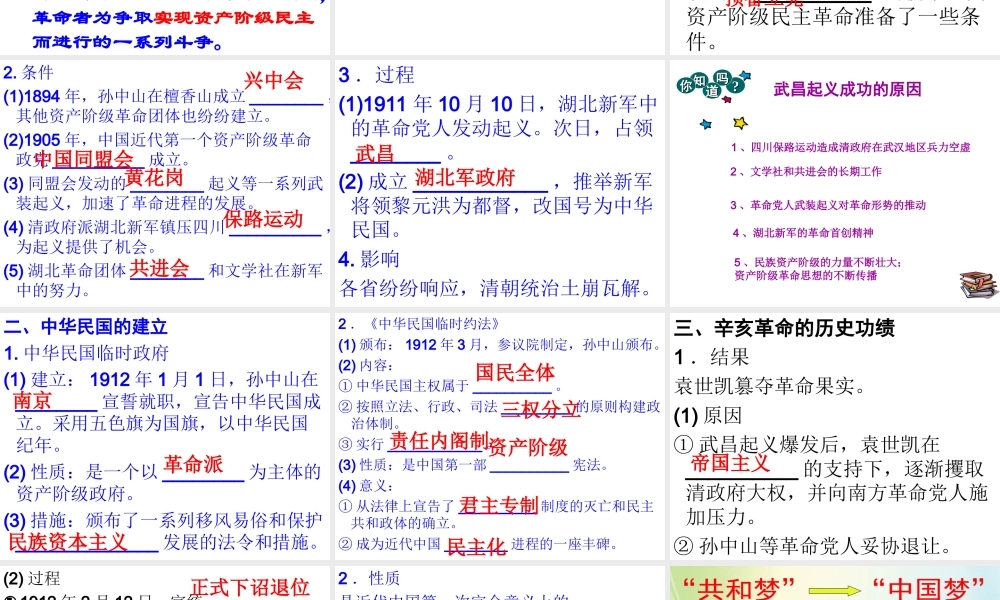This screenshot has height=600, width=1000.
Task: Select the slide about 武昌起义成功的原因
Action: [835, 182]
